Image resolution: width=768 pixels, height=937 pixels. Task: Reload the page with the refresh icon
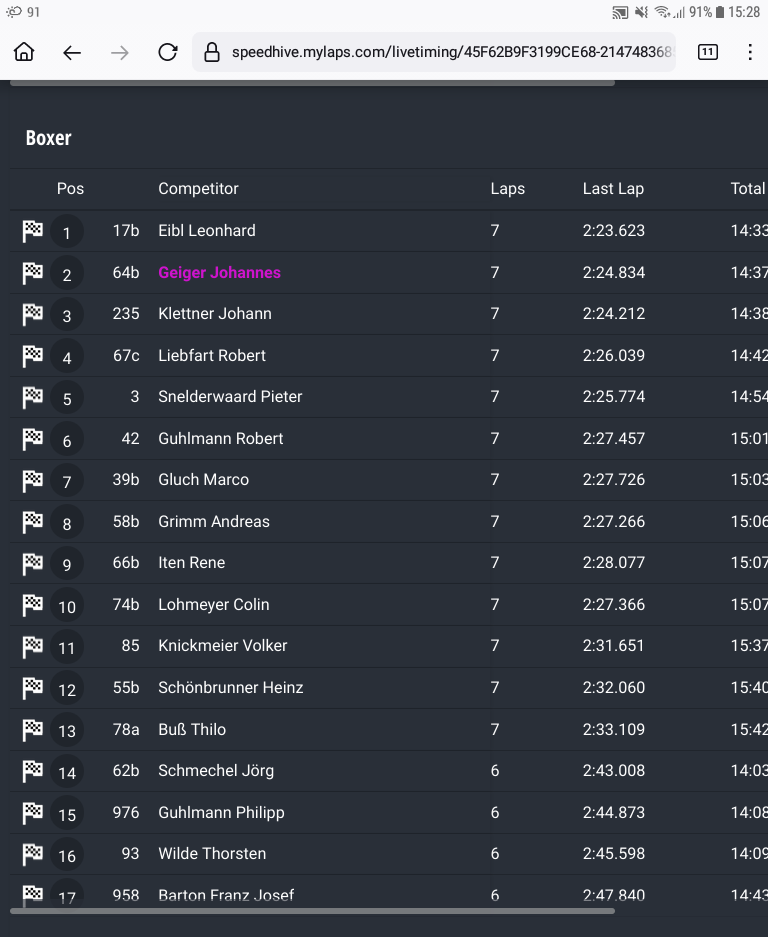168,52
